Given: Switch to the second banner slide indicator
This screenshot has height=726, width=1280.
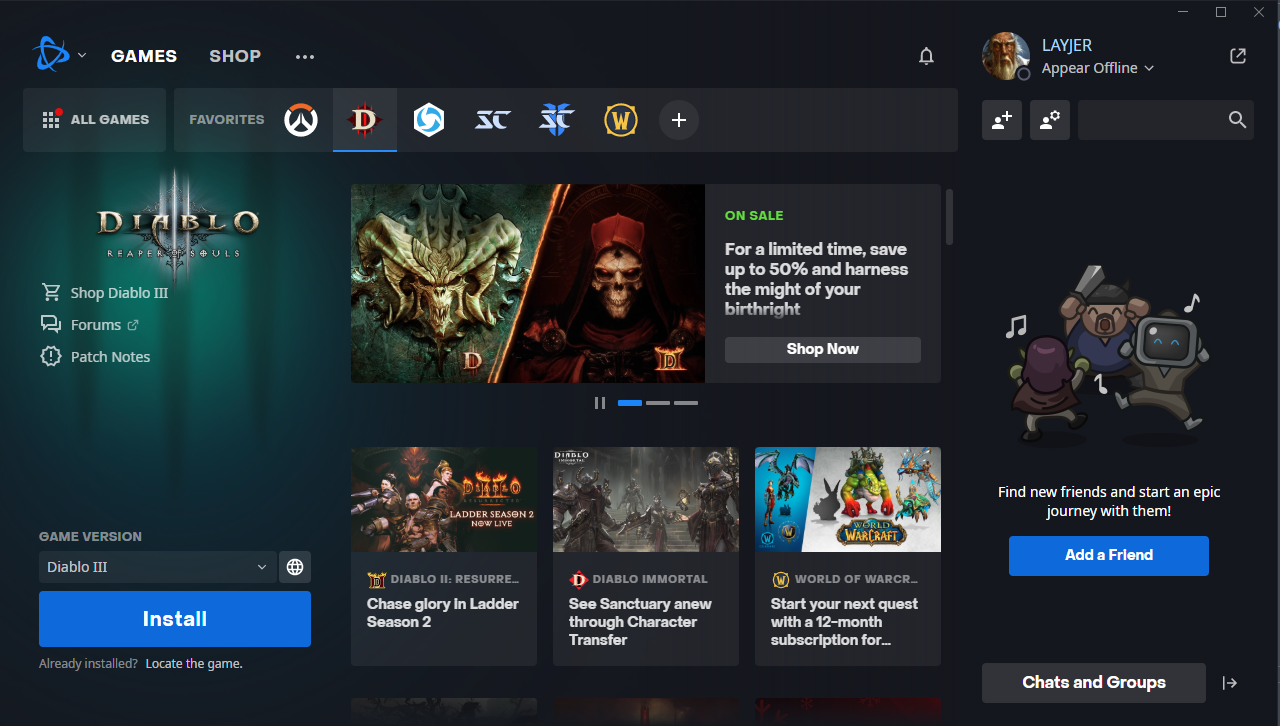Looking at the screenshot, I should (x=658, y=403).
